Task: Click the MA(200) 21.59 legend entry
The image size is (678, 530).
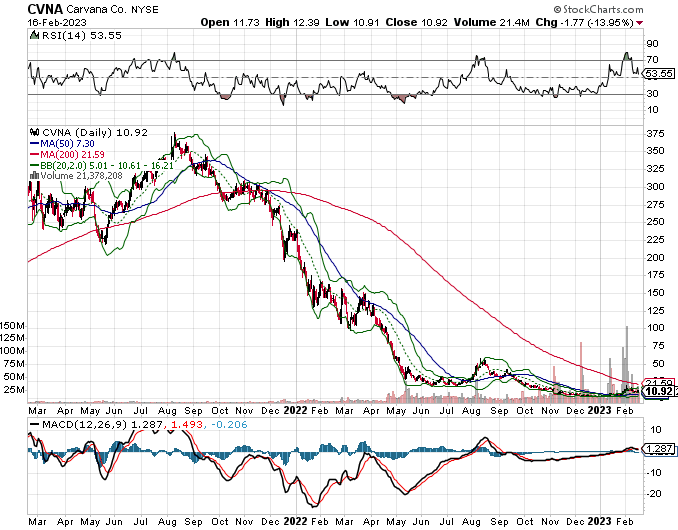Action: (x=67, y=154)
